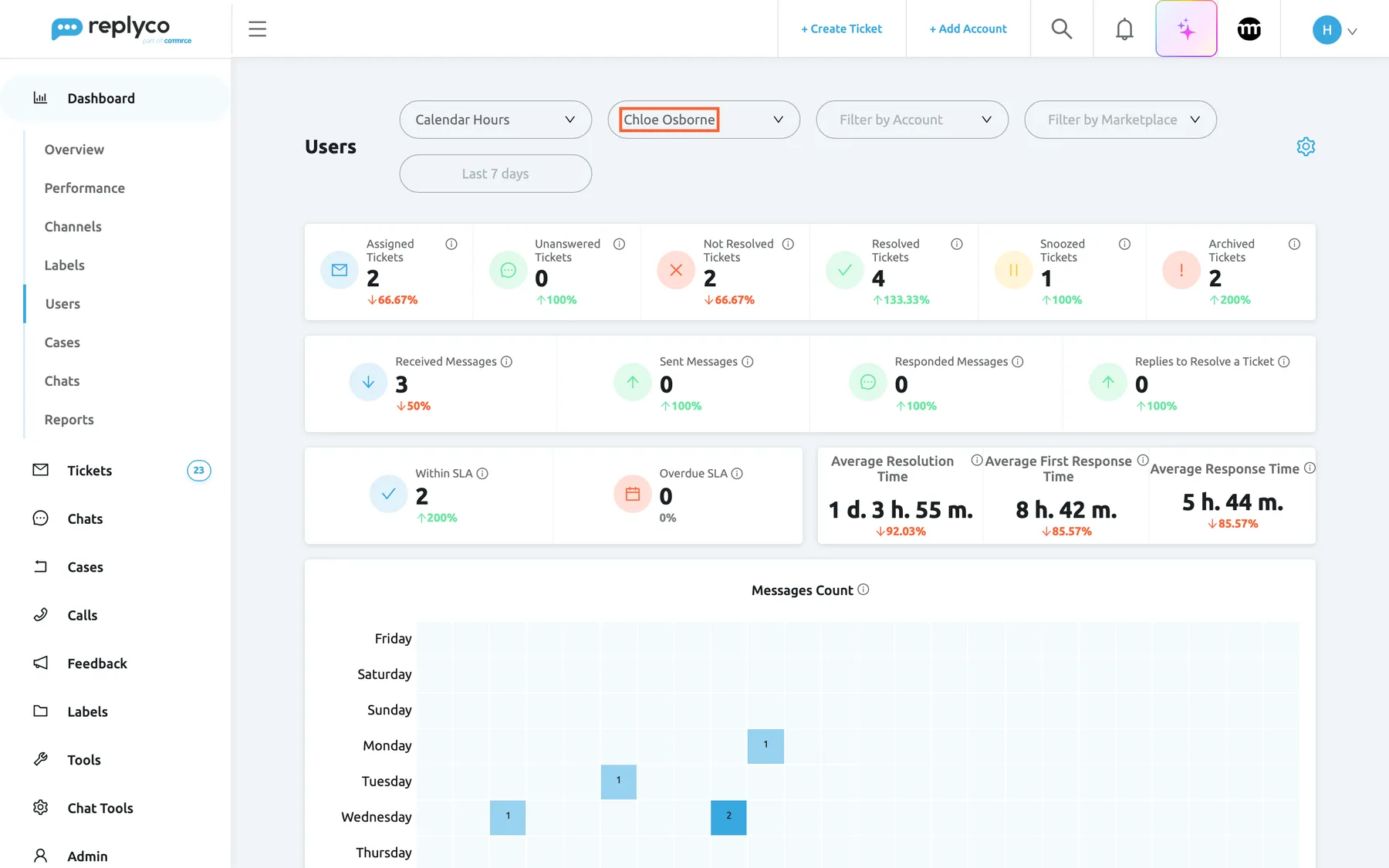The width and height of the screenshot is (1389, 868).
Task: Click Wednesday heatmap cell showing 1
Action: tap(508, 817)
